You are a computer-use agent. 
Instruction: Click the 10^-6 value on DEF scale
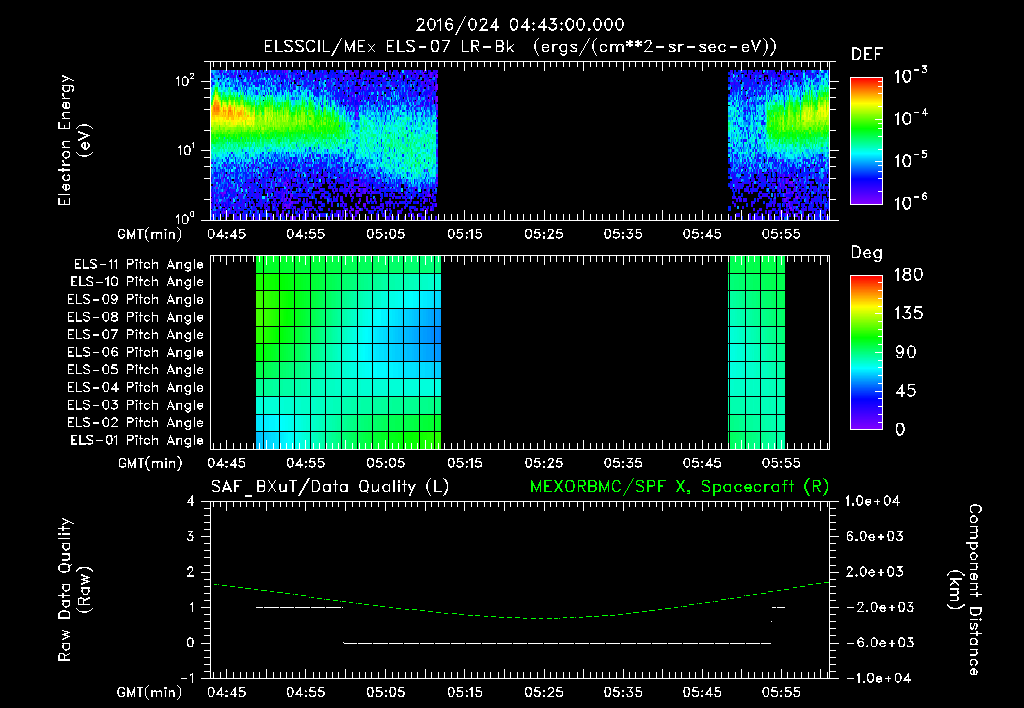[x=910, y=202]
